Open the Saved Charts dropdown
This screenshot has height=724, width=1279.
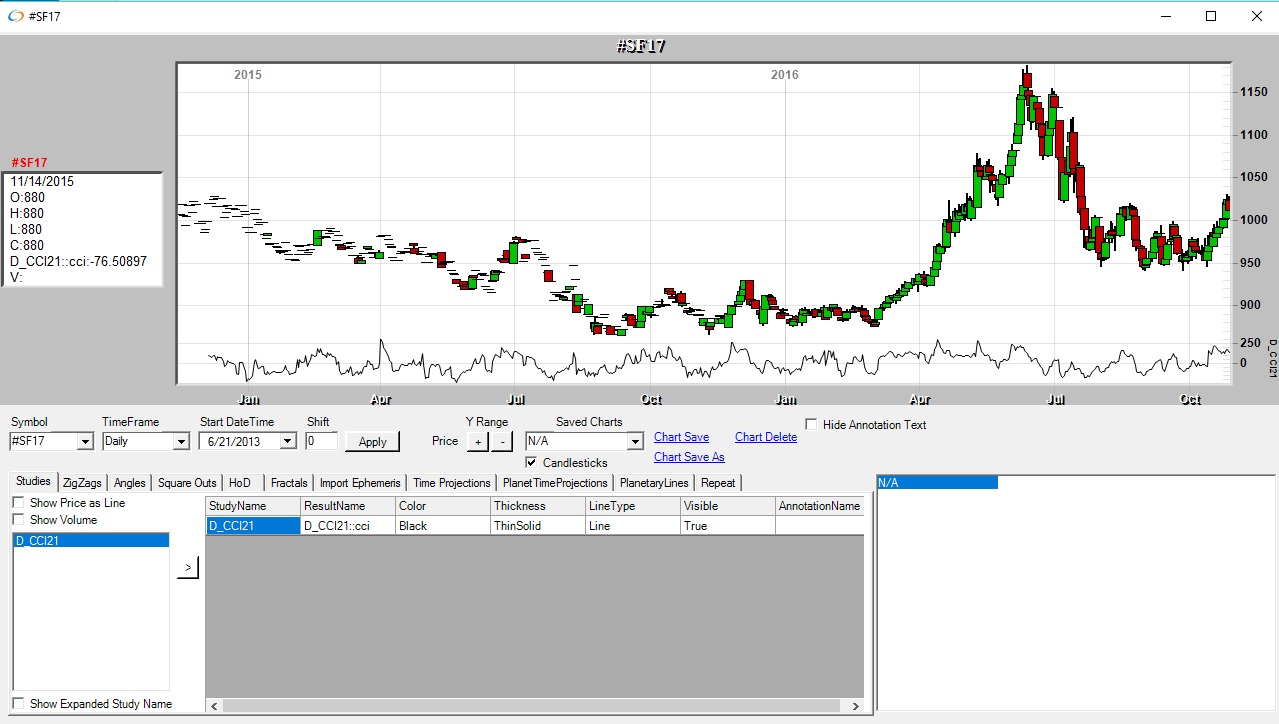634,441
